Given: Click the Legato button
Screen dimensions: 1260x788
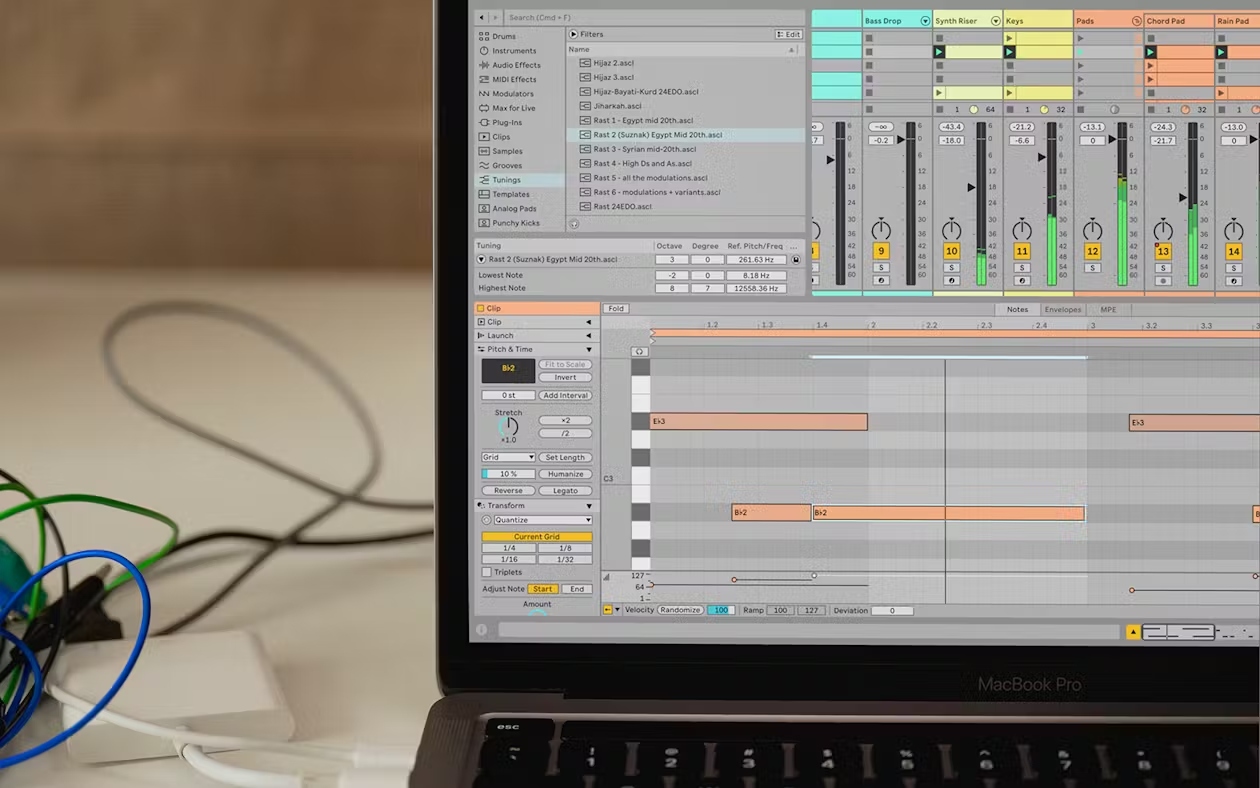Looking at the screenshot, I should tap(565, 490).
